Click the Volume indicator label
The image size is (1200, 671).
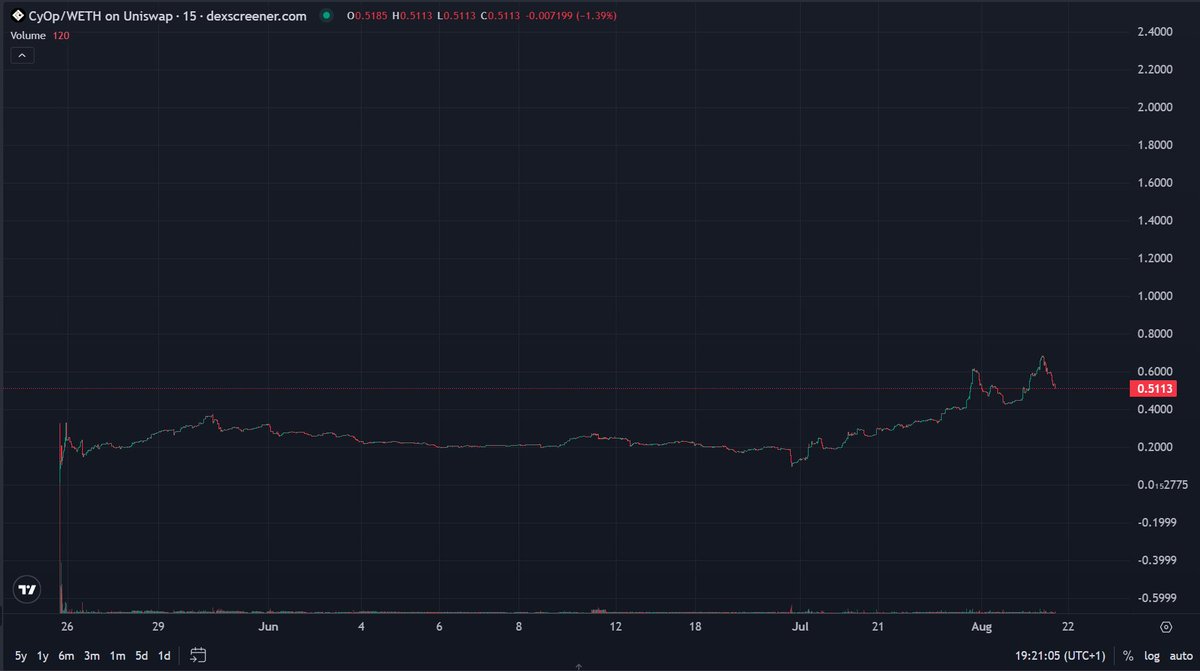28,34
